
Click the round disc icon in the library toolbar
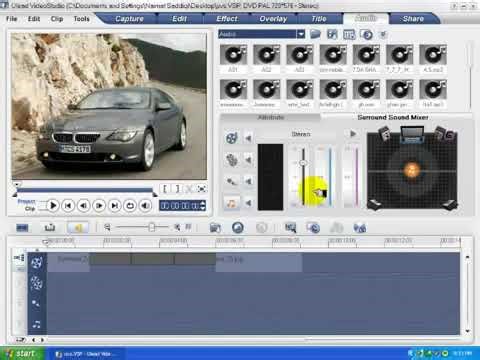367,34
